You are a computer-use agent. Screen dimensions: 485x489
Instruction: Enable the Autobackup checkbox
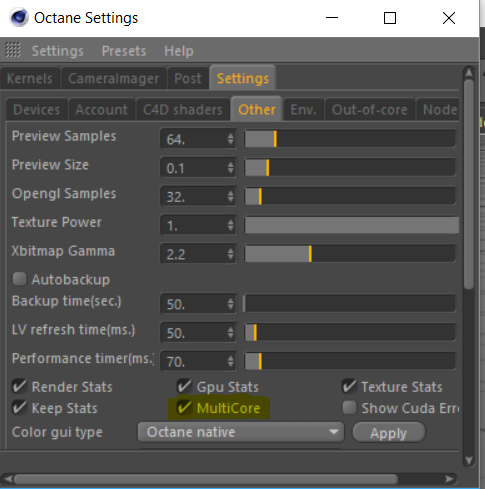tap(19, 279)
